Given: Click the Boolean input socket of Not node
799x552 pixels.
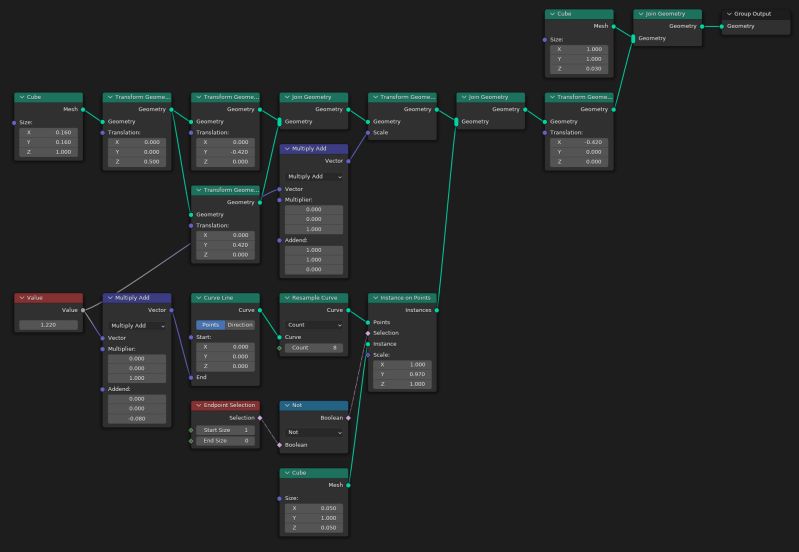Looking at the screenshot, I should pyautogui.click(x=279, y=445).
